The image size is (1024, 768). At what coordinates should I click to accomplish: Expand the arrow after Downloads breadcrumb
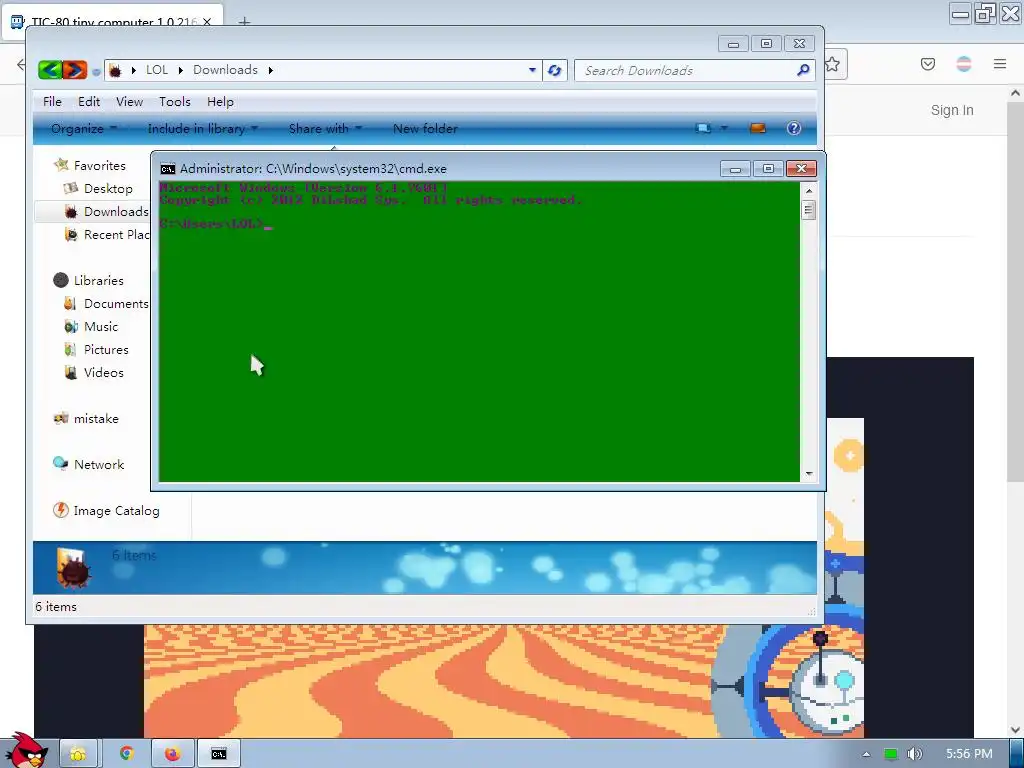pos(270,70)
